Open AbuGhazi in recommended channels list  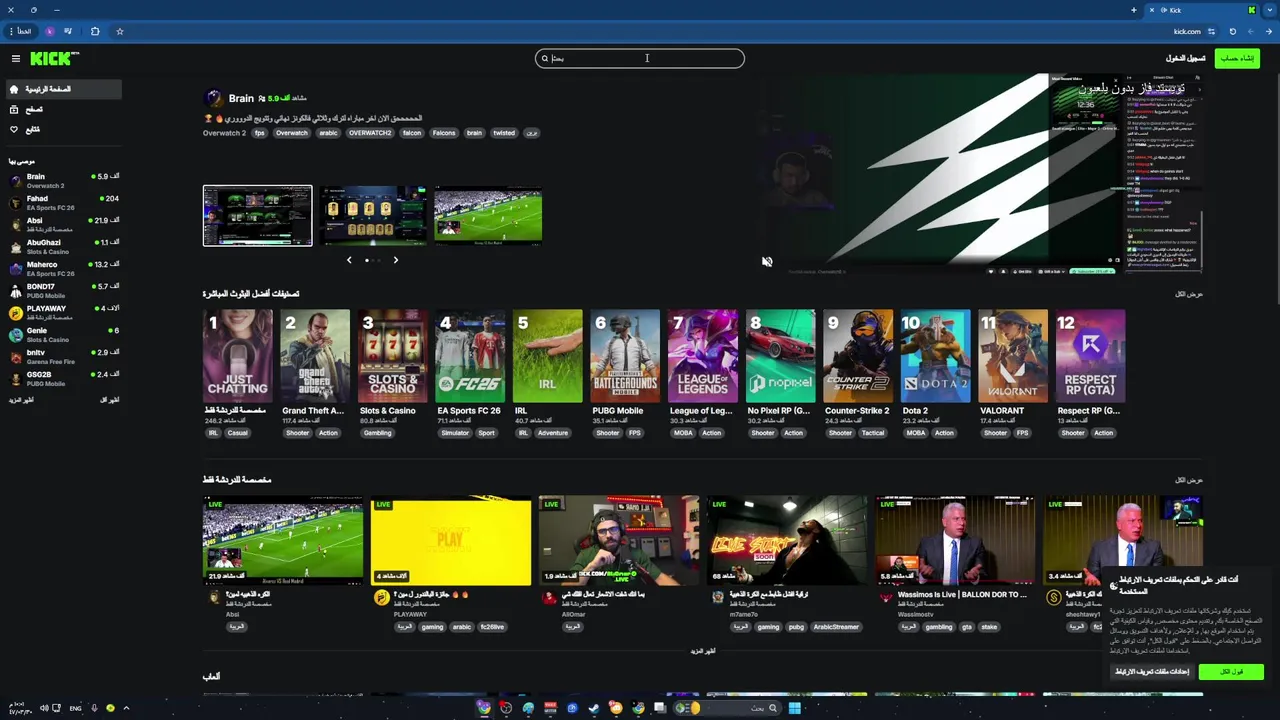coord(63,246)
